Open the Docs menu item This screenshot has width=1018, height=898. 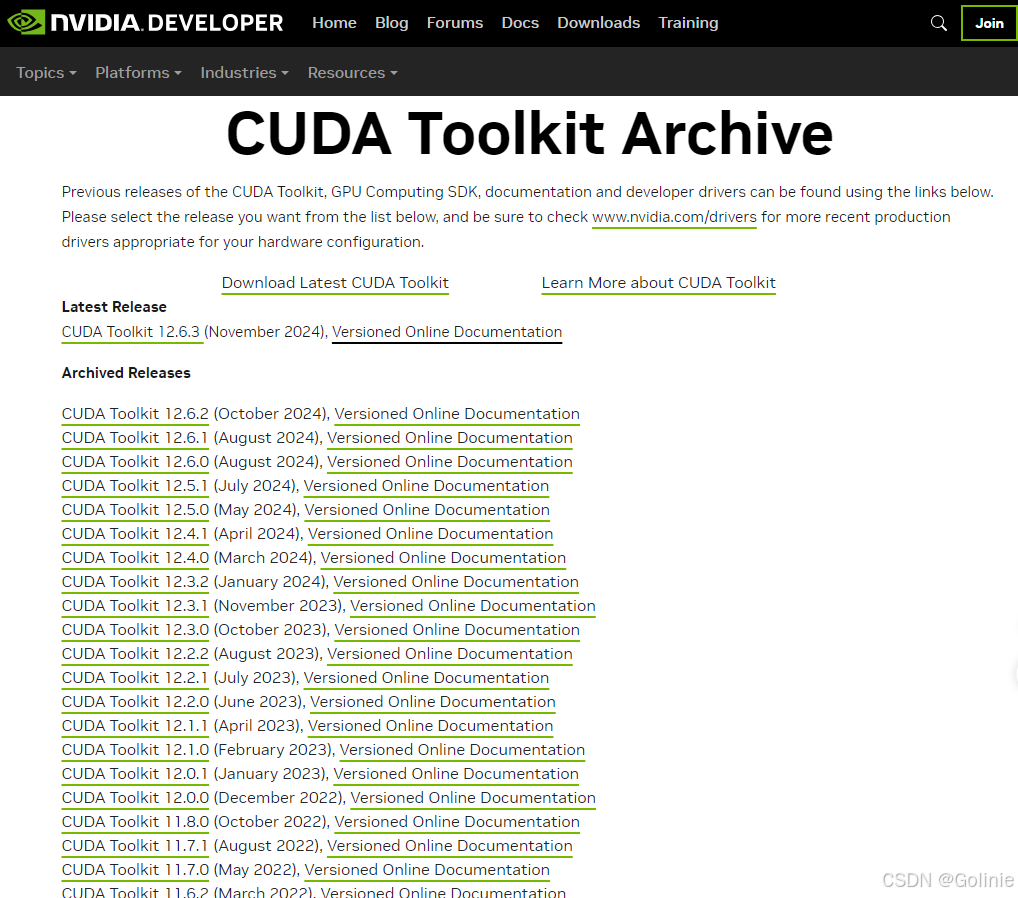click(x=520, y=23)
